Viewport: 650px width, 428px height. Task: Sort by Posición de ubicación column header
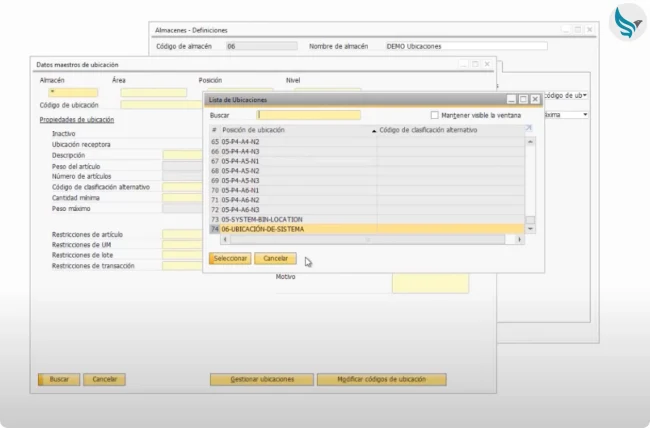[298, 130]
